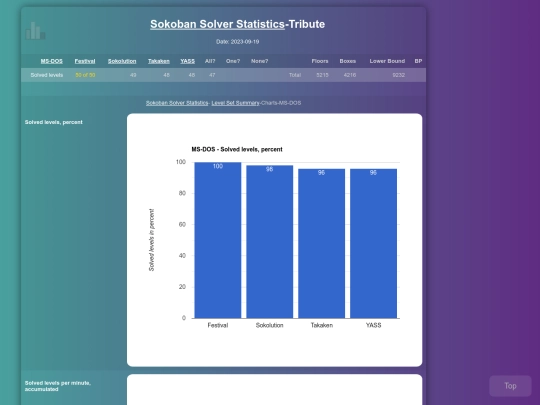The width and height of the screenshot is (540, 405).
Task: Open the Sokolution solver header link
Action: 122,61
